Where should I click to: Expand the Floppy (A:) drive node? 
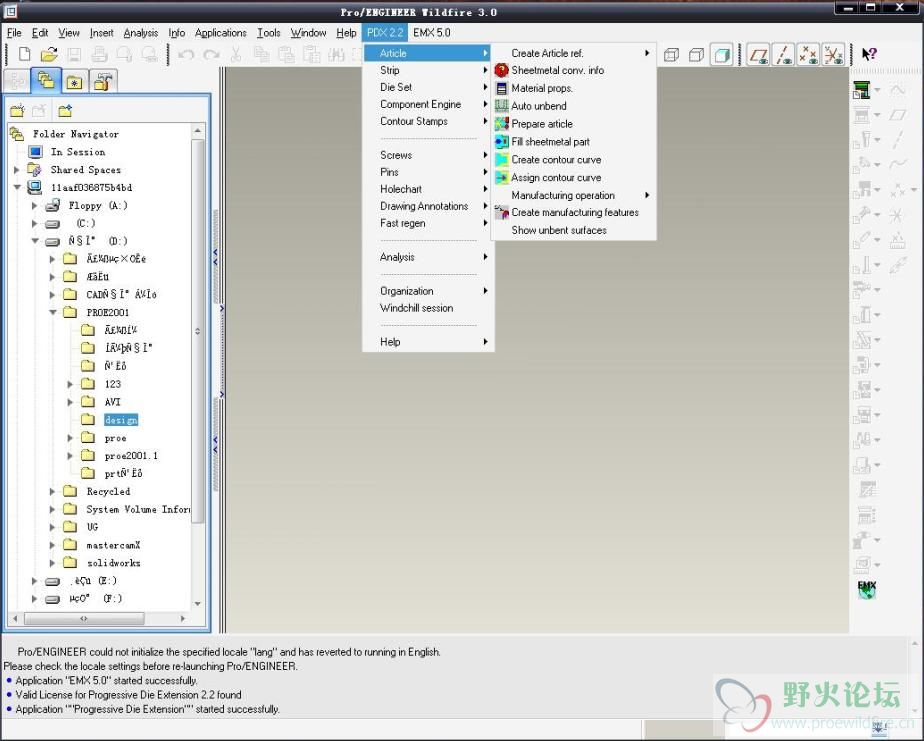[x=34, y=206]
